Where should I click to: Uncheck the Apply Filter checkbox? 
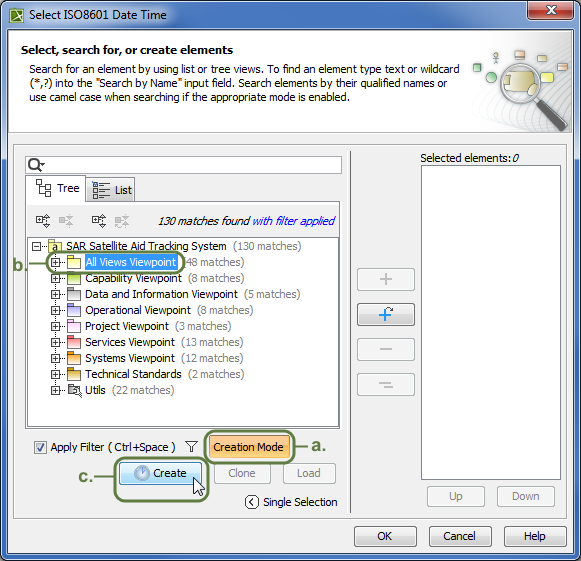pyautogui.click(x=40, y=447)
